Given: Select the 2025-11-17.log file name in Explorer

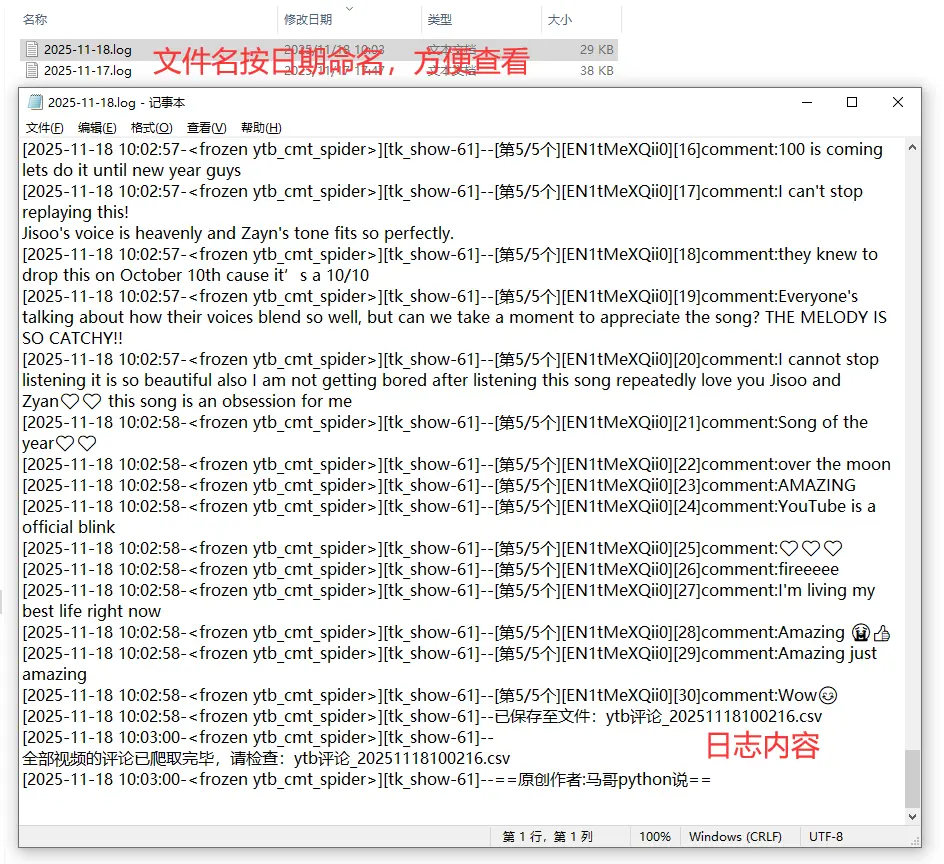Looking at the screenshot, I should [x=88, y=70].
